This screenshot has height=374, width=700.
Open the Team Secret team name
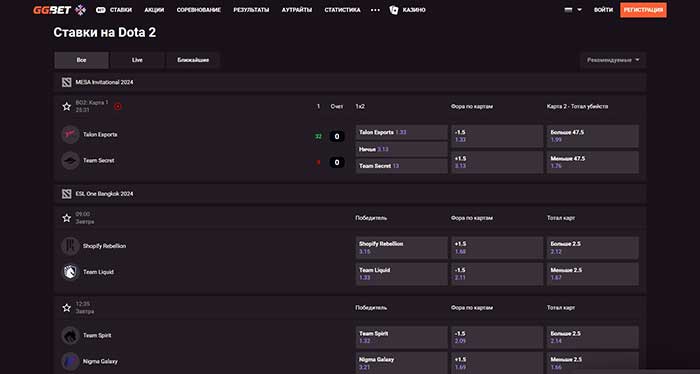[99, 161]
